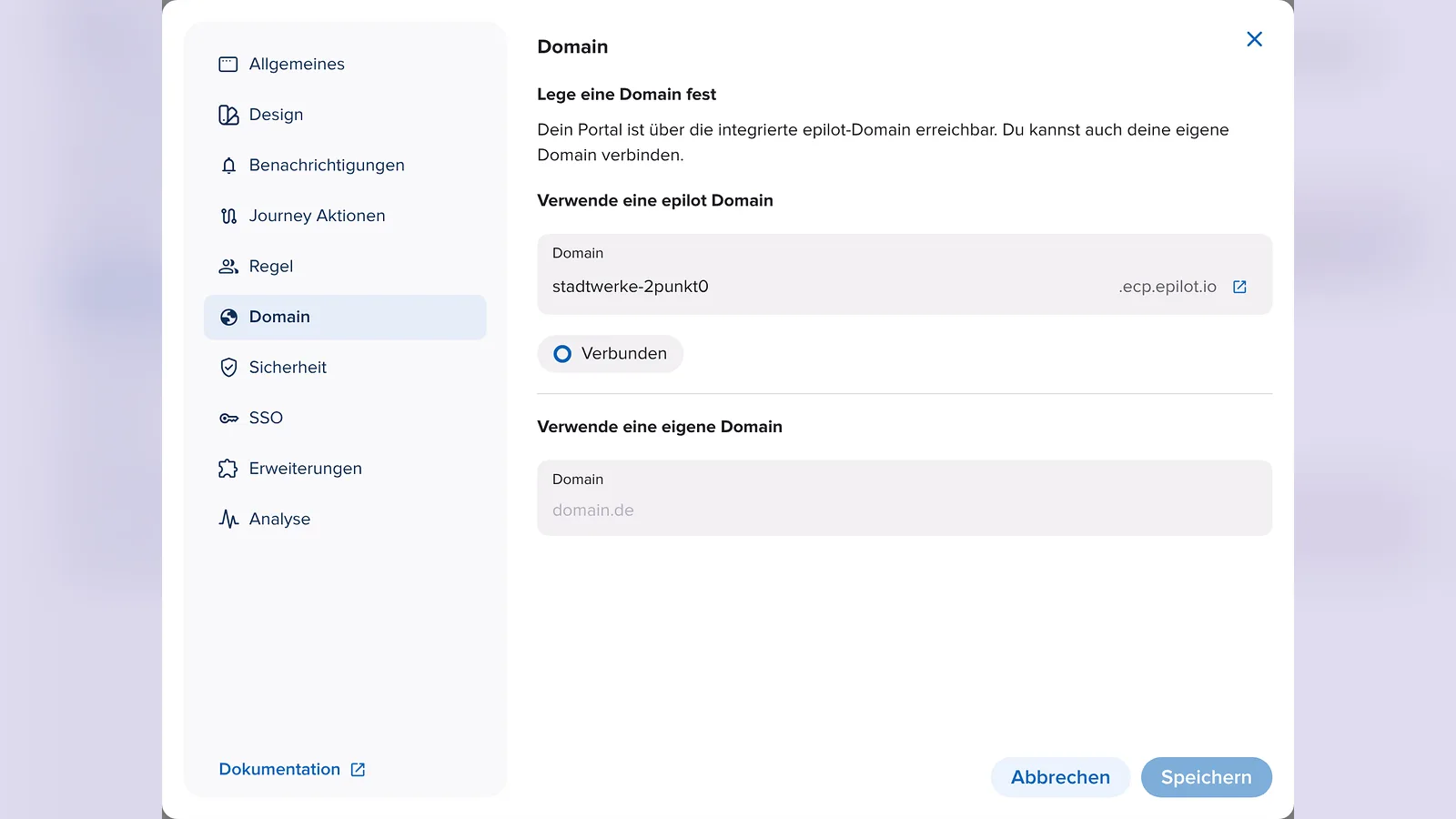Click the Design palette icon

(228, 115)
